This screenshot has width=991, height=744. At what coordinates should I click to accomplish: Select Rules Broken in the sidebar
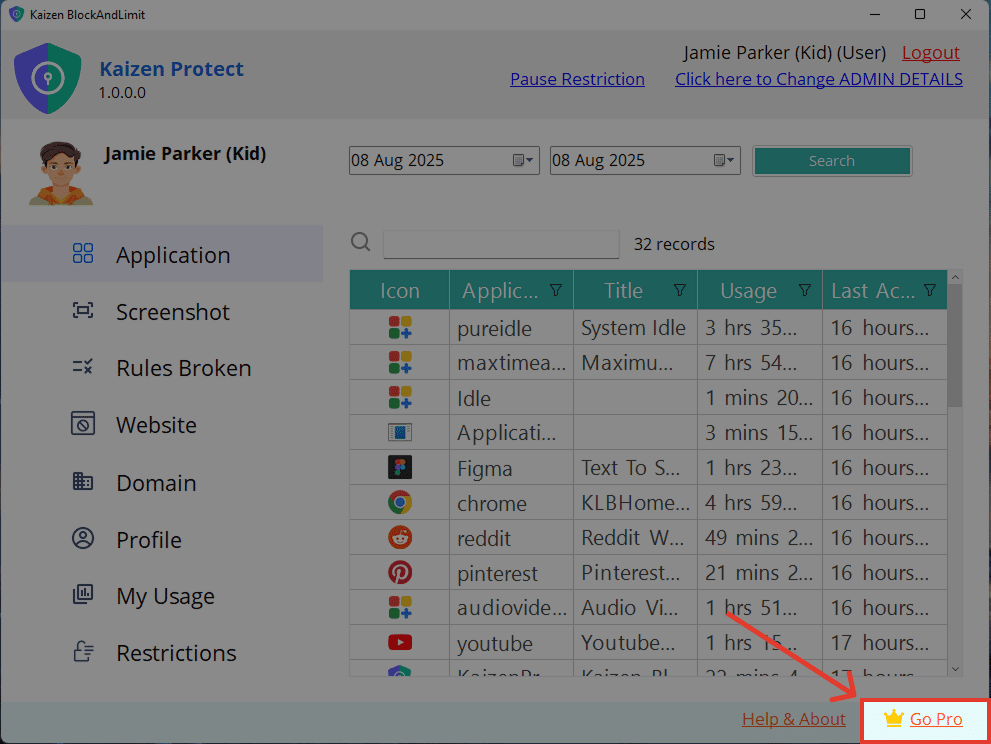(x=183, y=369)
